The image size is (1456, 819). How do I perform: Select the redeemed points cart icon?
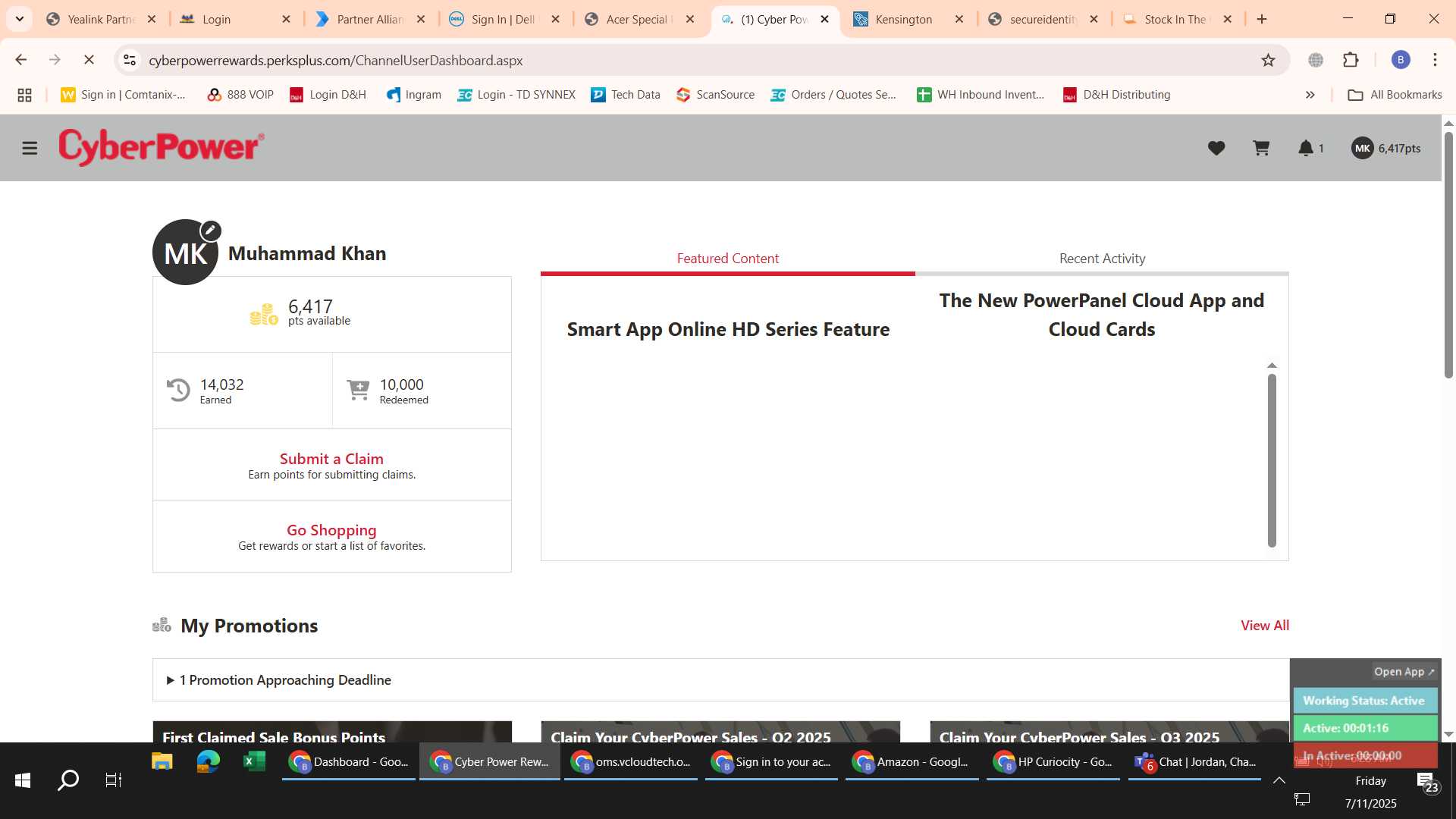tap(358, 391)
